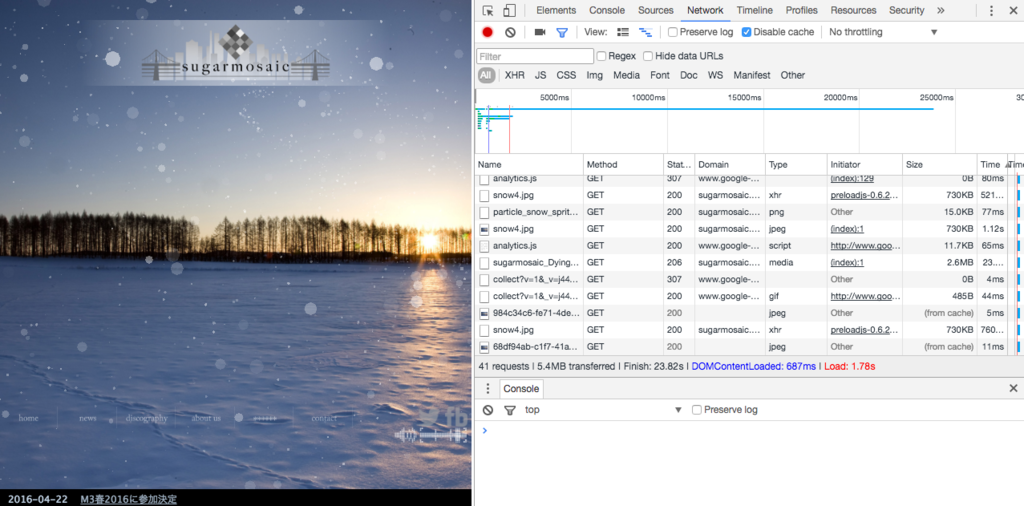Click the sugarmosaic logo banner
The height and width of the screenshot is (506, 1024).
point(236,53)
